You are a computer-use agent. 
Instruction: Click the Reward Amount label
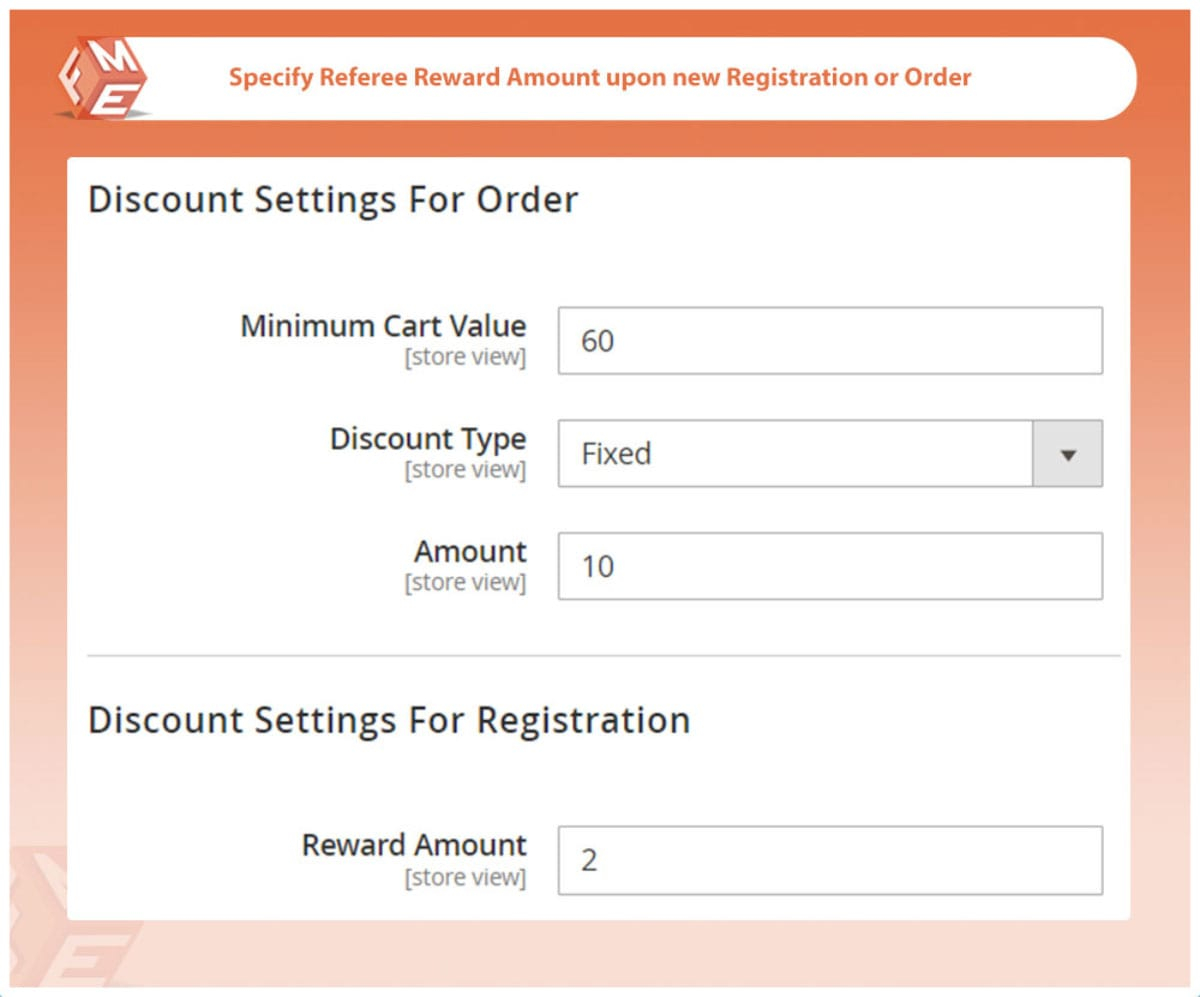414,845
